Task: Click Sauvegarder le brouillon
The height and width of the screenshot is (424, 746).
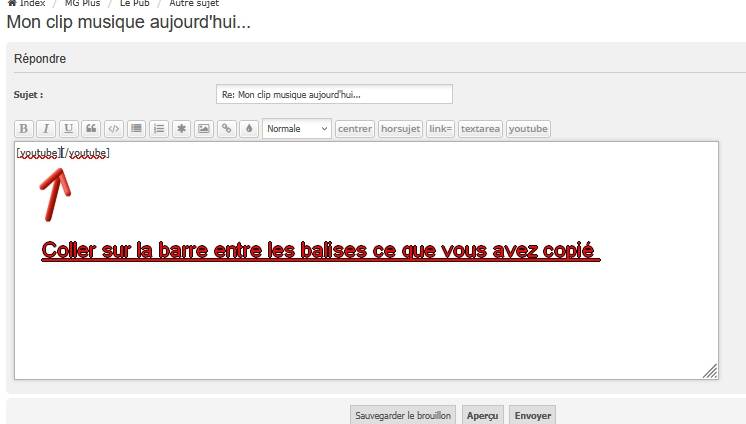Action: 403,415
